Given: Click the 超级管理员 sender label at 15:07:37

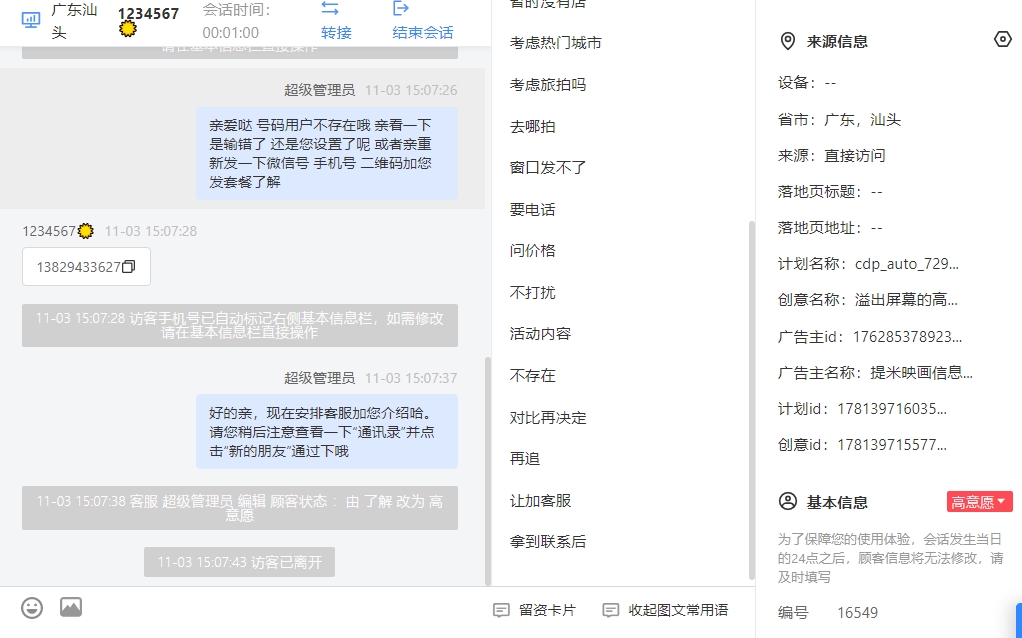Looking at the screenshot, I should pos(319,378).
